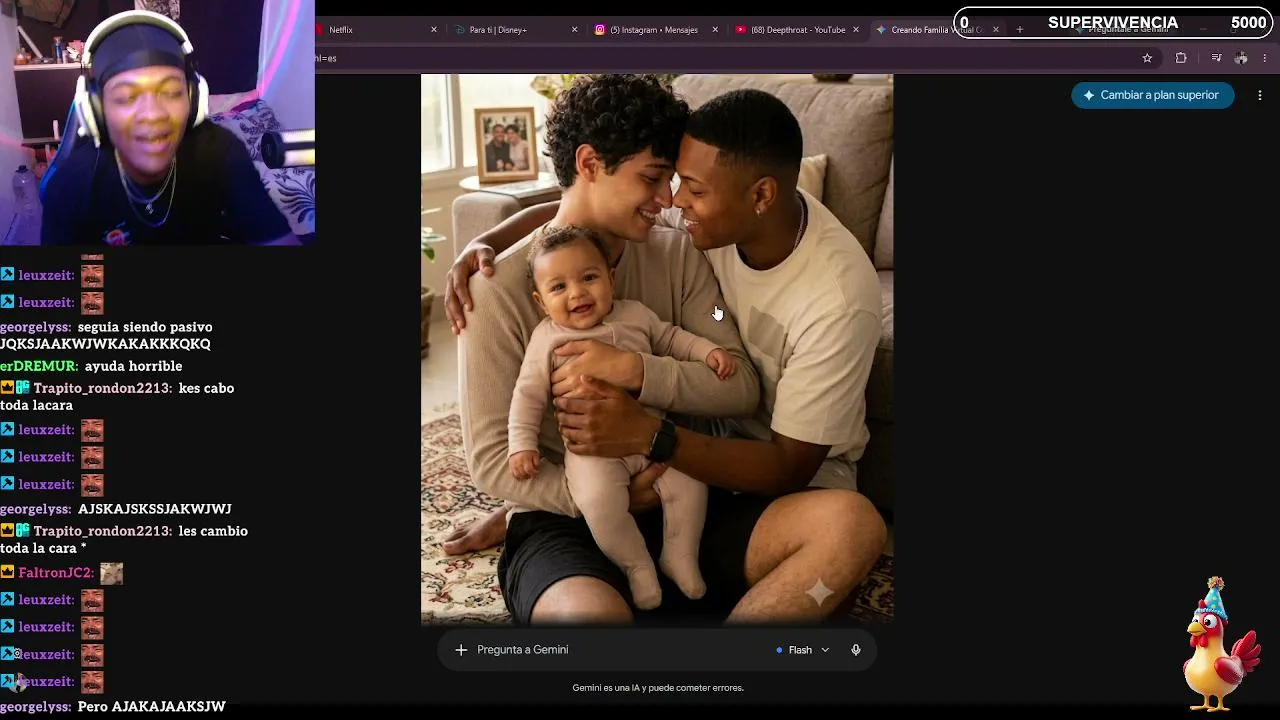Screen dimensions: 1280x720
Task: Open the generated family image
Action: [657, 349]
